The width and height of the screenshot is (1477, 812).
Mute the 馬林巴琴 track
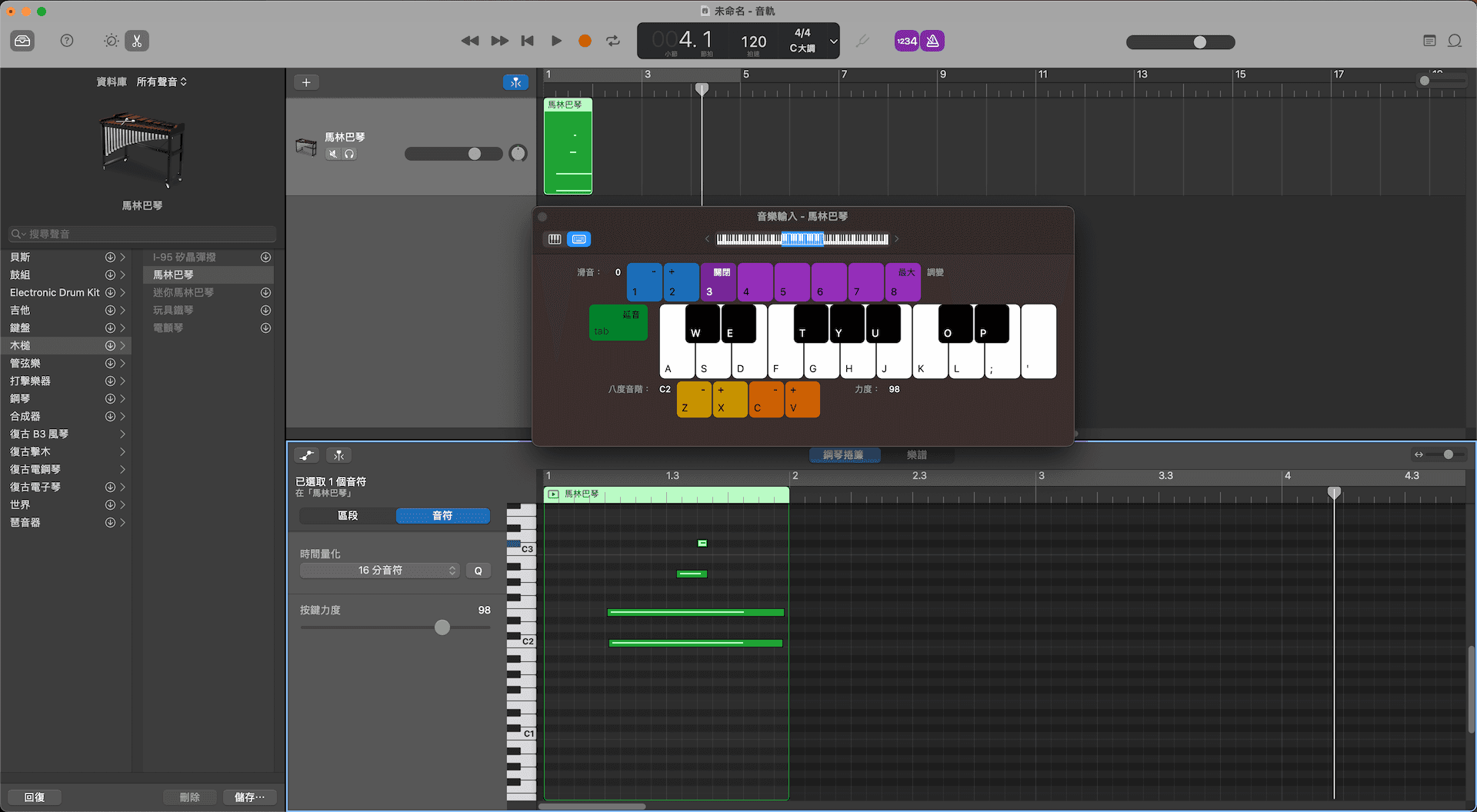[333, 154]
